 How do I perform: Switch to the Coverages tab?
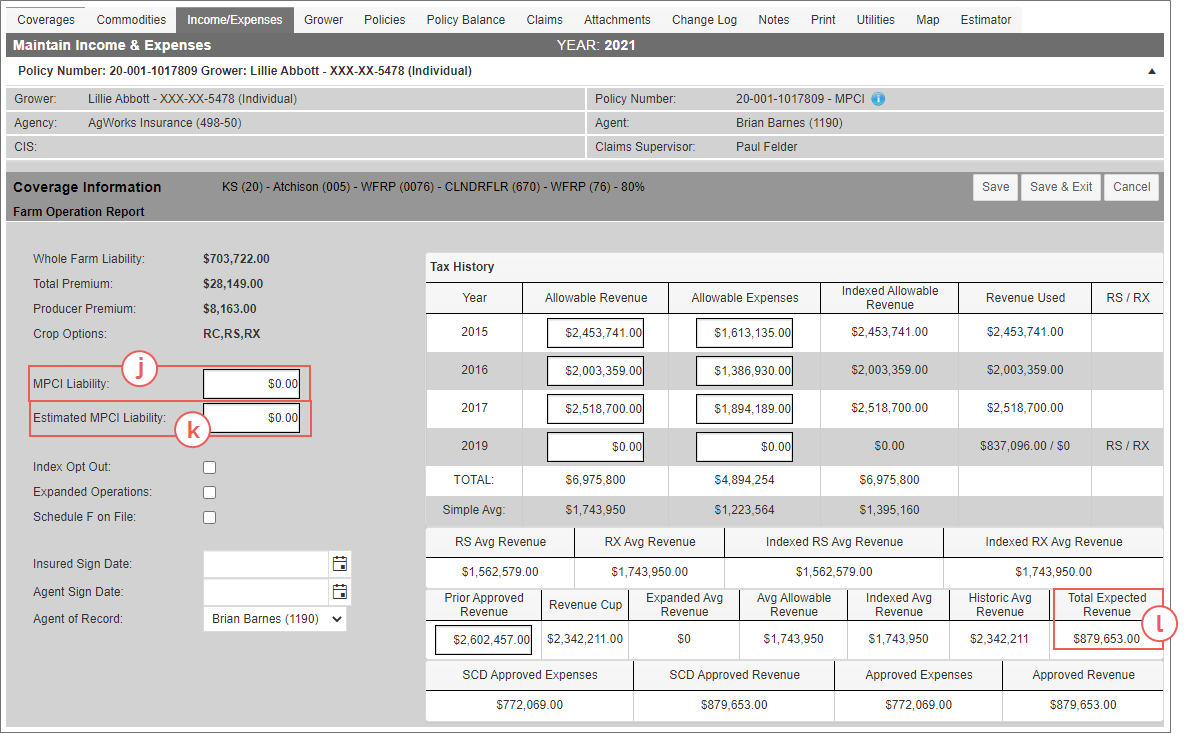pyautogui.click(x=46, y=20)
